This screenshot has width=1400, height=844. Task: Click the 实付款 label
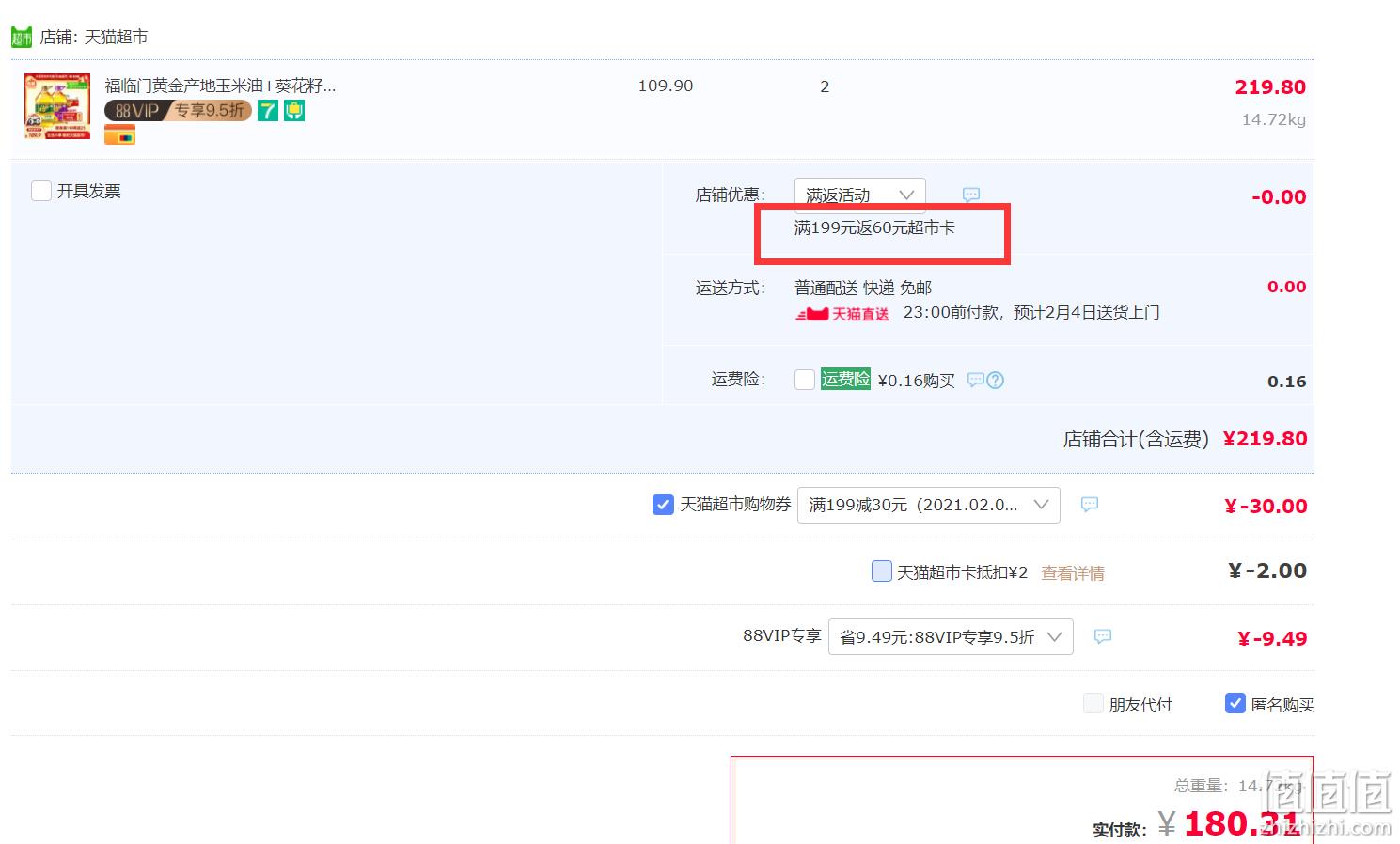point(1120,830)
